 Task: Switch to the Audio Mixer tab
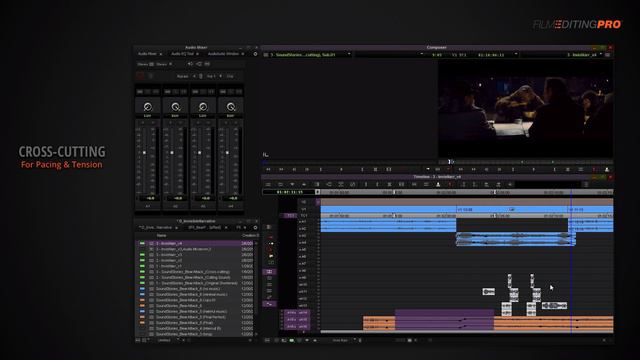(147, 54)
